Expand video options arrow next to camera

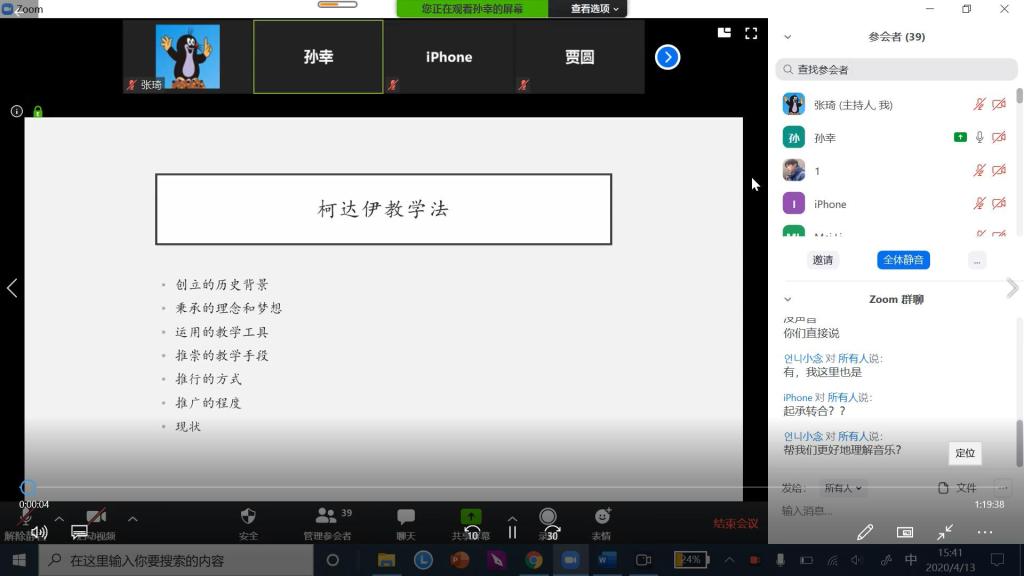click(133, 519)
